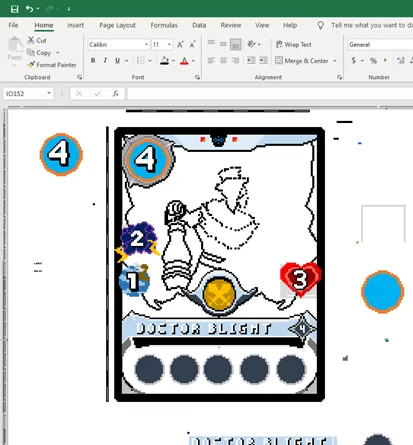Screen dimensions: 413x445
Task: Undo the last action in the title bar
Action: coord(29,9)
